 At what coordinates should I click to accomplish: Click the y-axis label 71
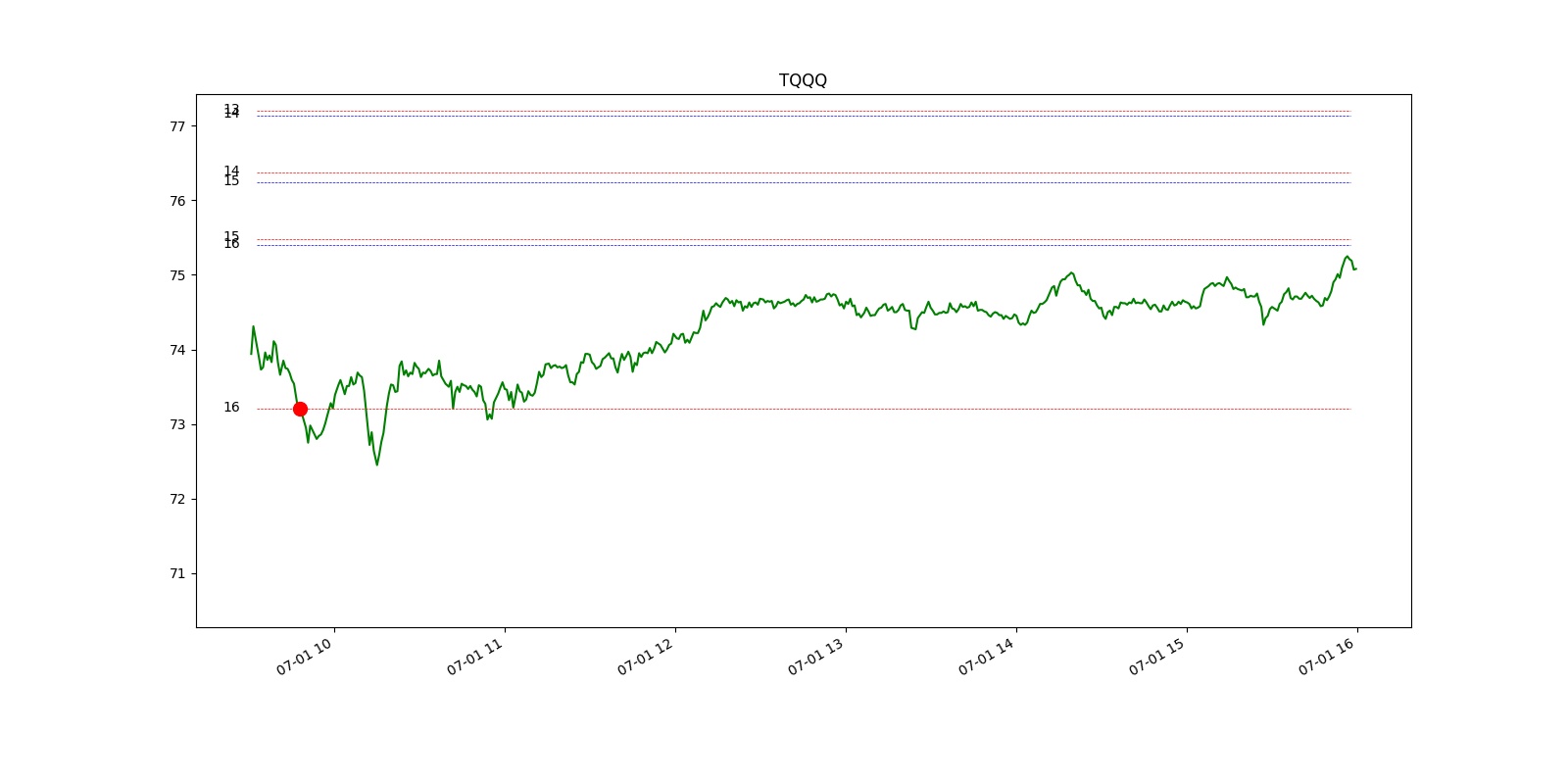pyautogui.click(x=176, y=573)
